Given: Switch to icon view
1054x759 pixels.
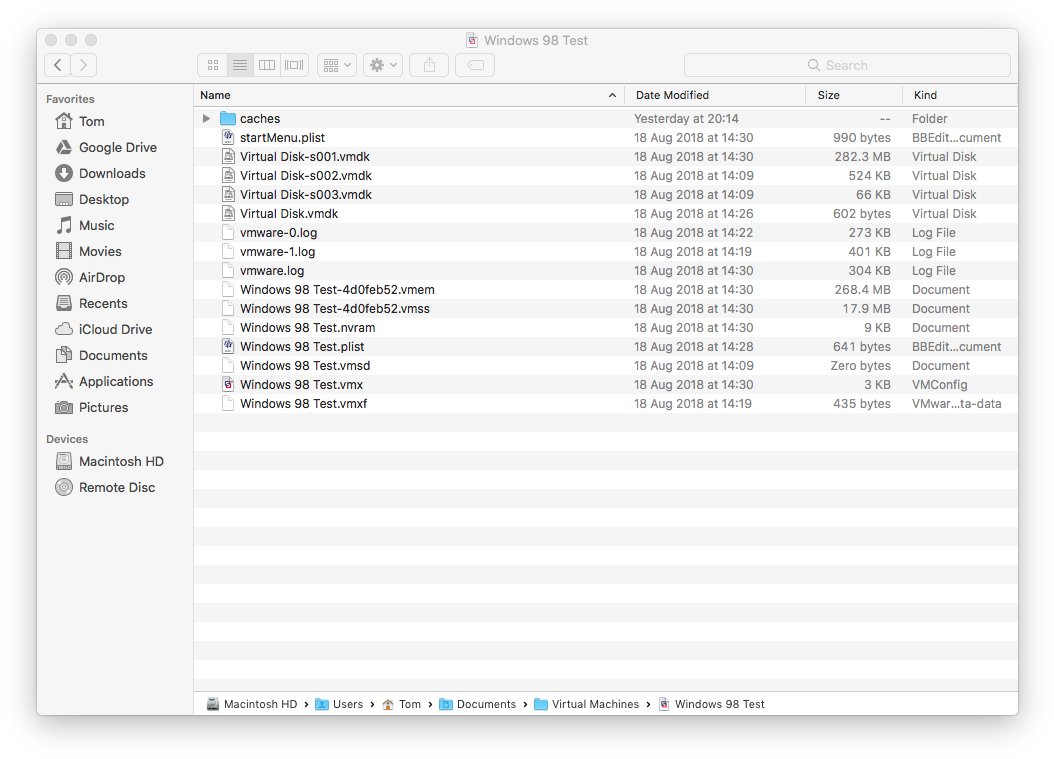Looking at the screenshot, I should [212, 64].
